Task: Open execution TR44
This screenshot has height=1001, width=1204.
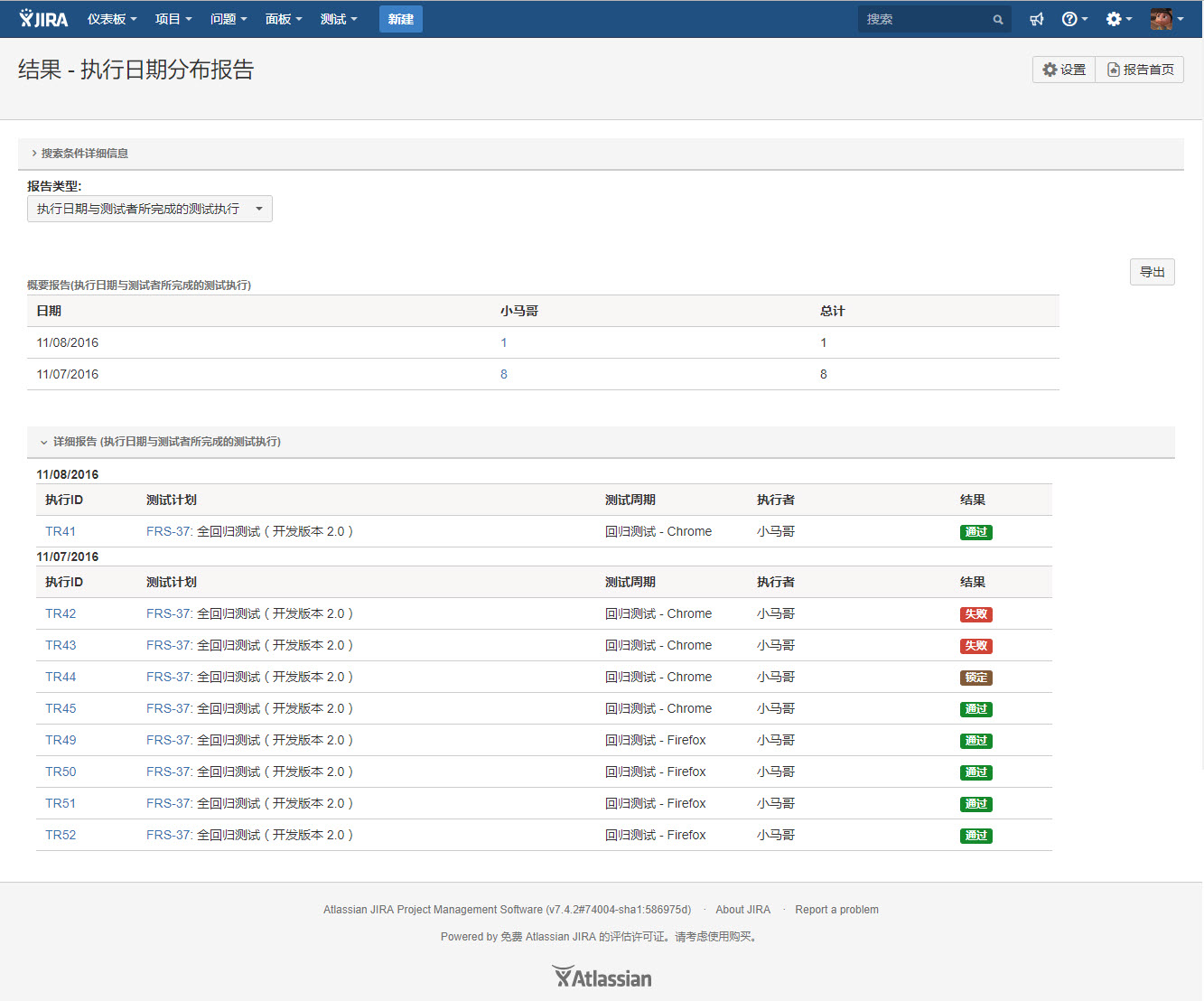Action: click(x=61, y=677)
